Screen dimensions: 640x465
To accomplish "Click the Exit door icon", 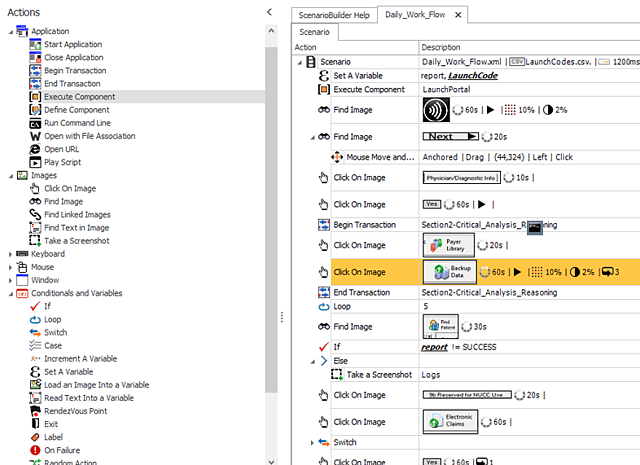I will coord(35,424).
